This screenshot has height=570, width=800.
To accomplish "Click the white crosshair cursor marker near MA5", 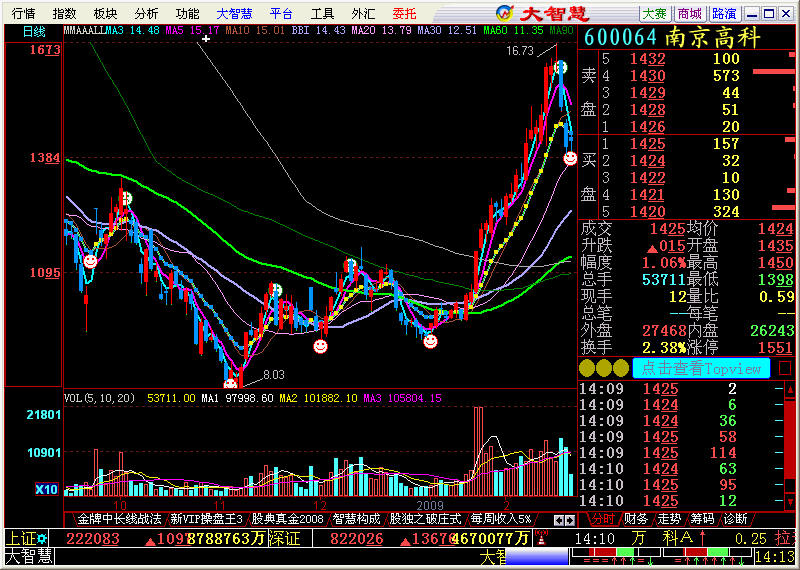I will (206, 39).
